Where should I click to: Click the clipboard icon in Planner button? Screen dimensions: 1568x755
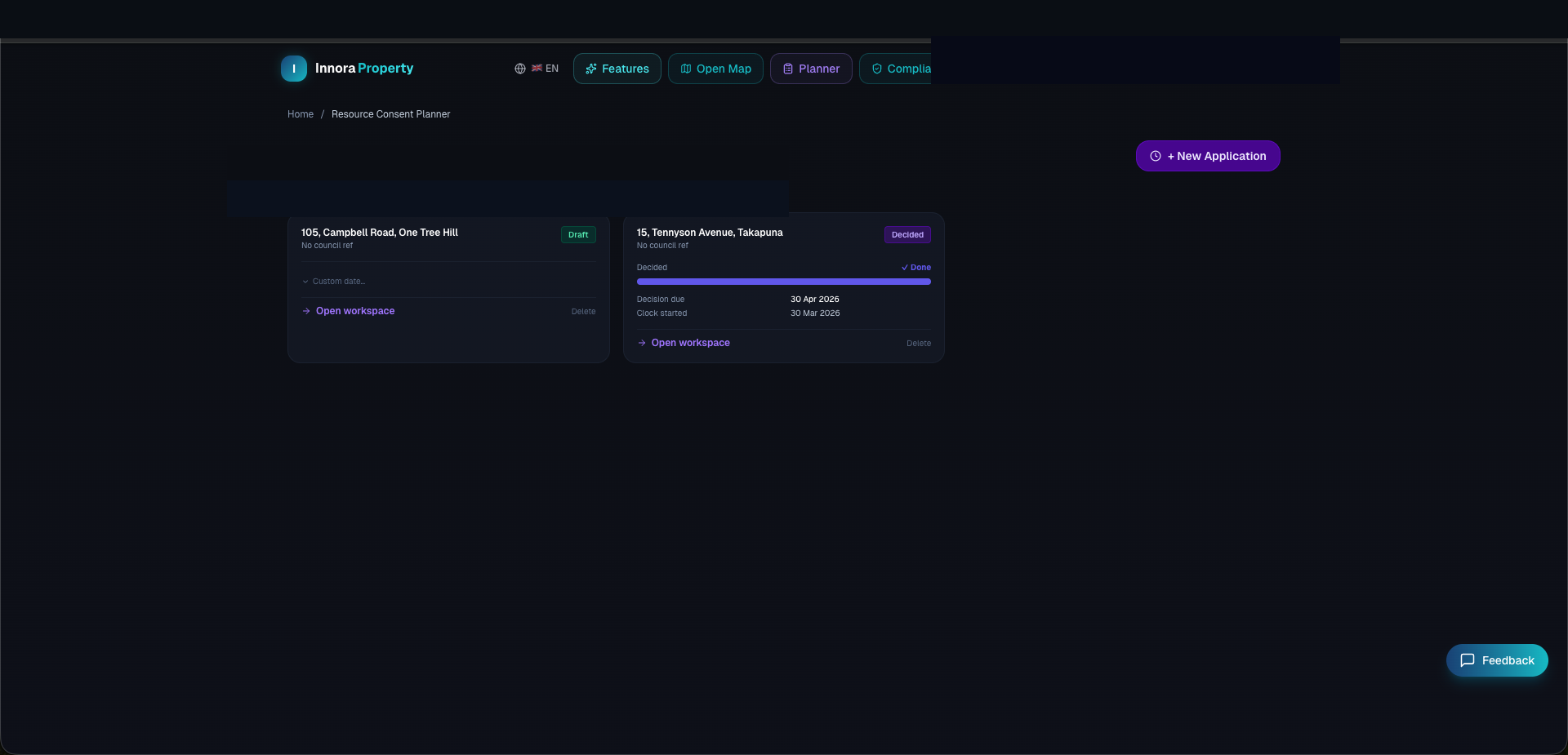point(788,69)
